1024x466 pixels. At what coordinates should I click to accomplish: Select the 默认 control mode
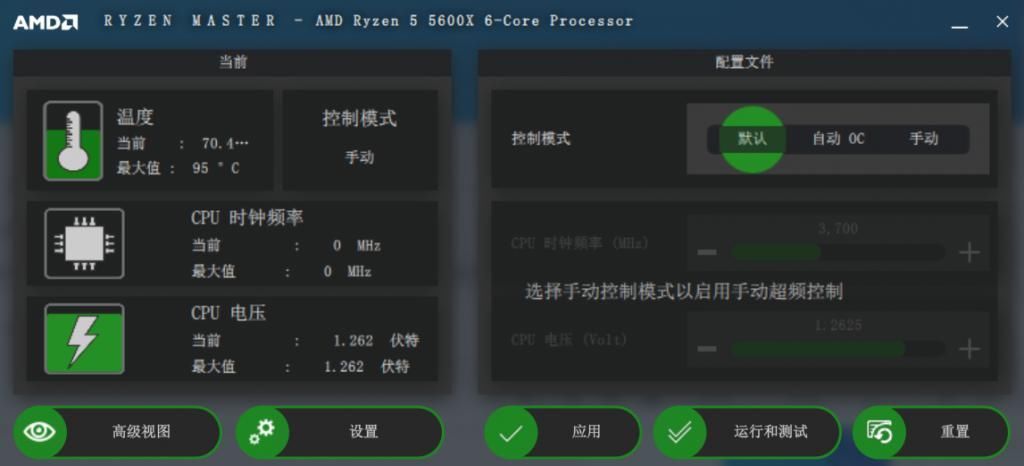[x=752, y=139]
